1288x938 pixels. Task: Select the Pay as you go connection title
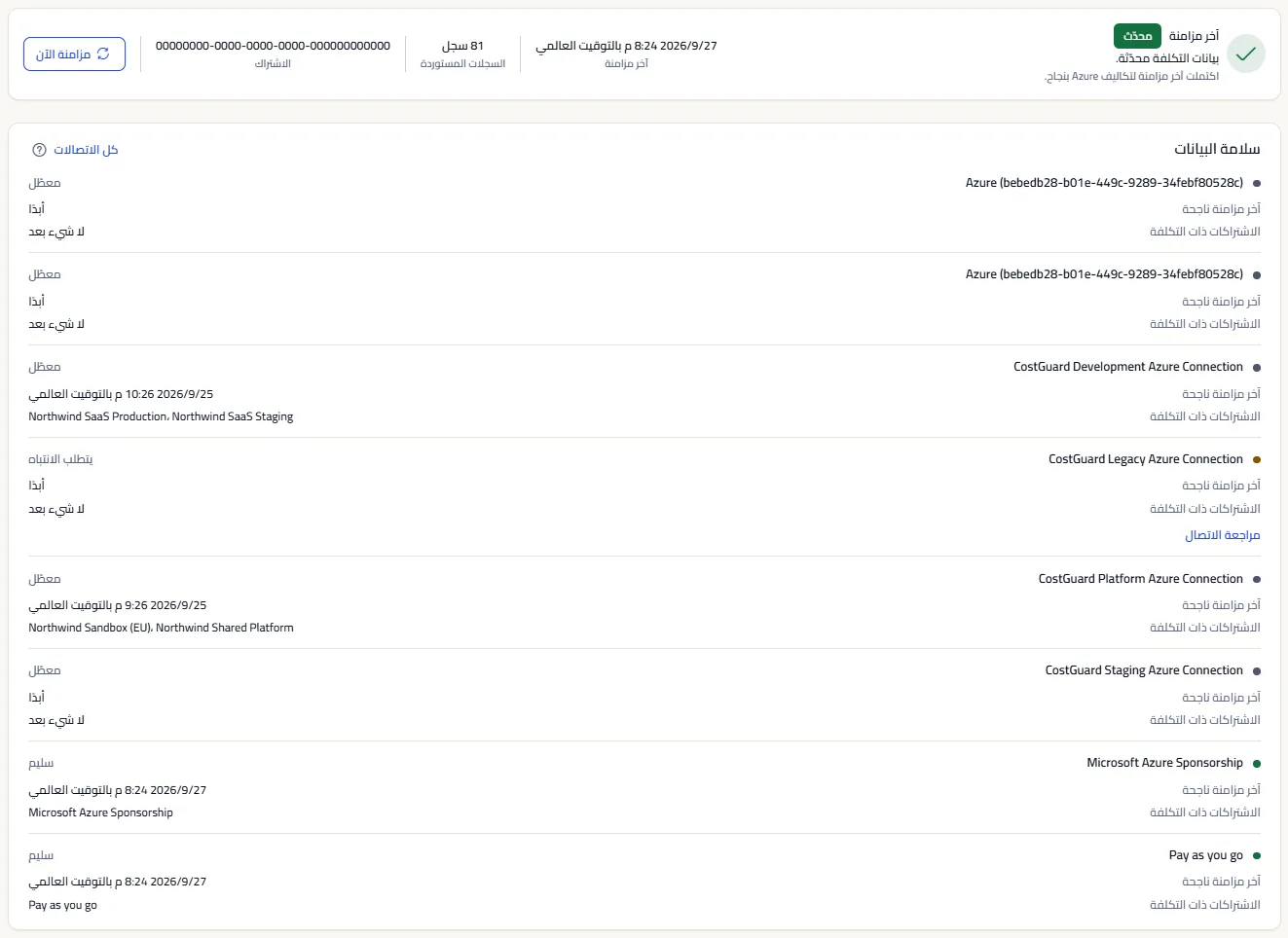click(1205, 855)
